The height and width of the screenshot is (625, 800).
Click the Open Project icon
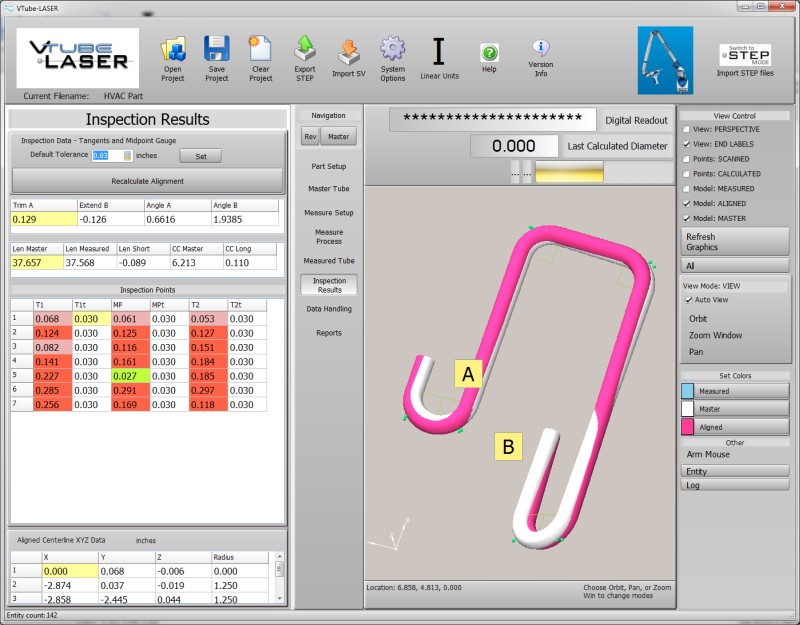173,50
